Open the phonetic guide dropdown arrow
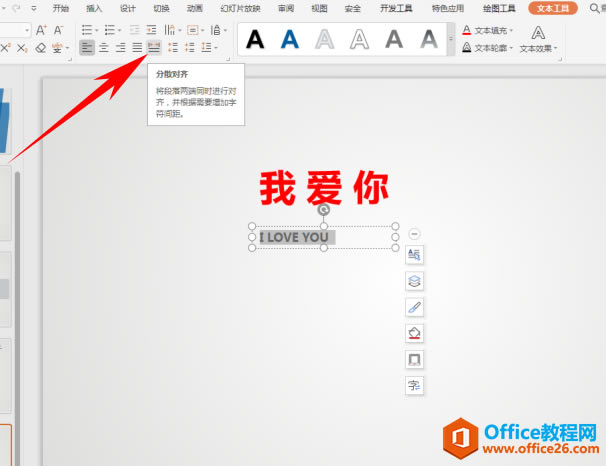Viewport: 606px width, 466px height. [x=67, y=48]
